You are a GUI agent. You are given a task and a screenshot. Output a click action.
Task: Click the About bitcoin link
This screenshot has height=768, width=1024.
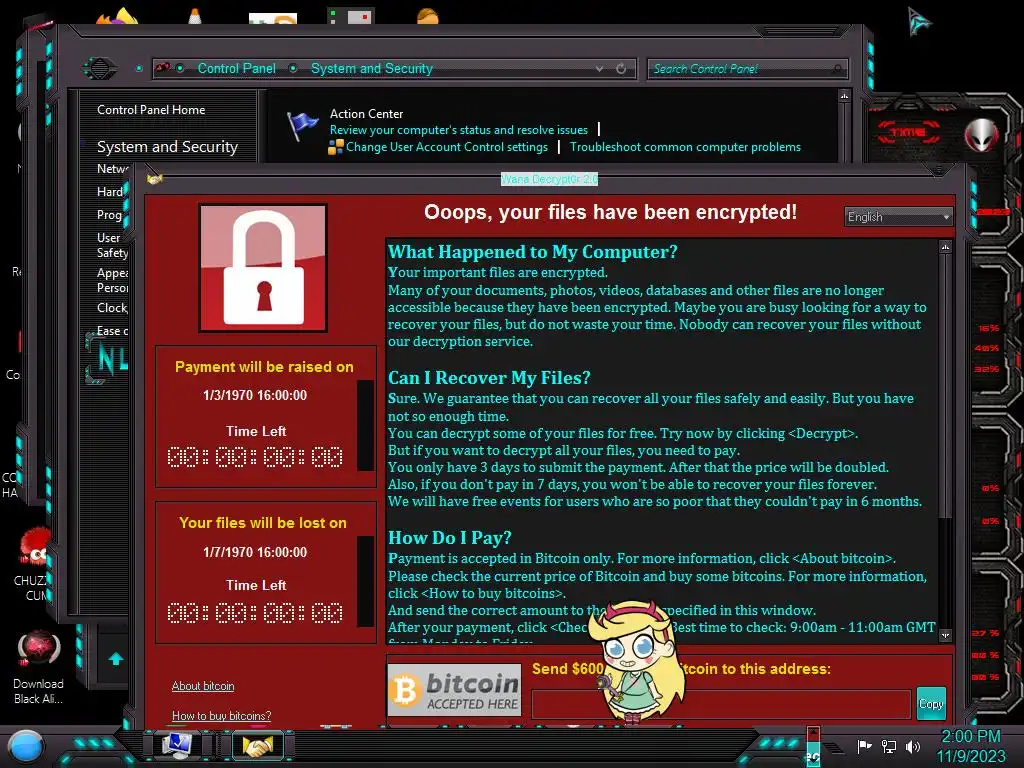click(x=203, y=686)
